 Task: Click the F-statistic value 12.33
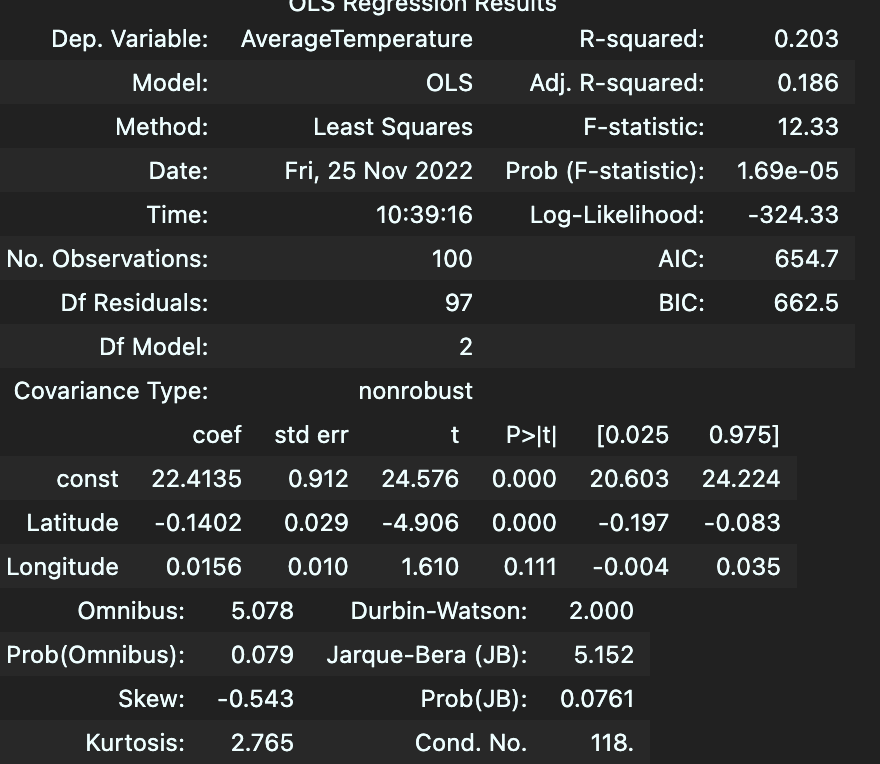808,127
